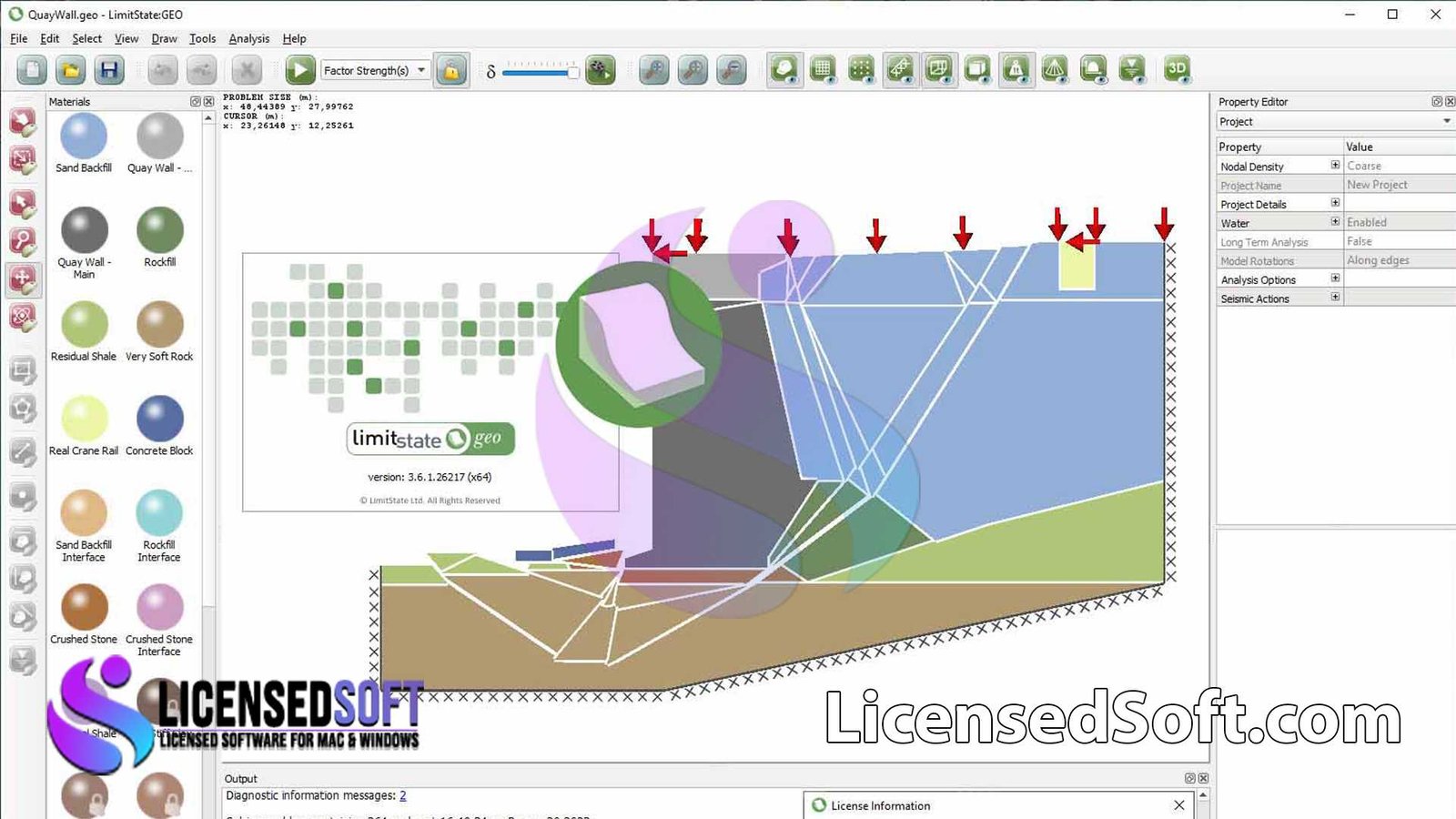Activate the rotate 3D view tool

(23, 318)
